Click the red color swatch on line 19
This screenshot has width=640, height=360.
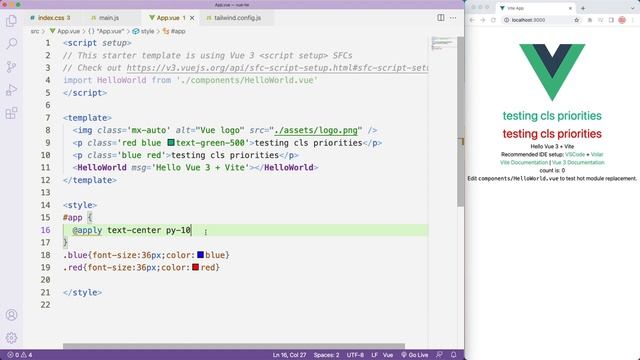[196, 267]
